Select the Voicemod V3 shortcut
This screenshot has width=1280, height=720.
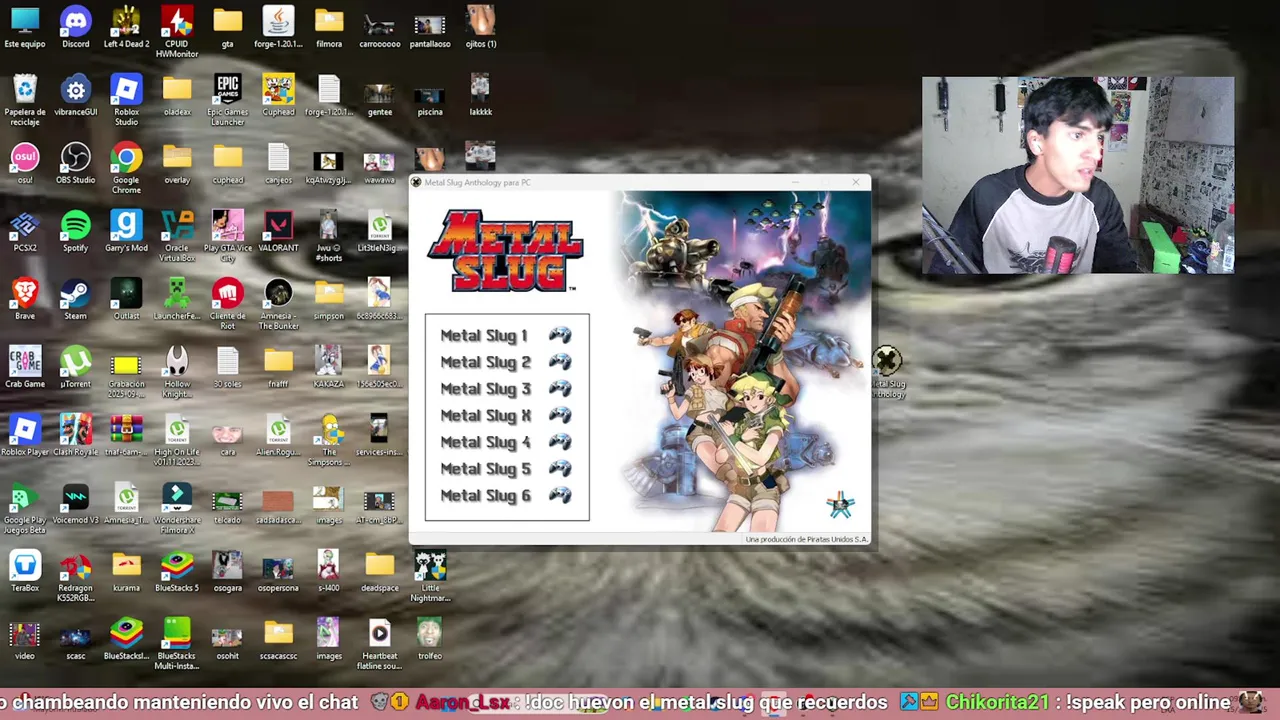75,503
